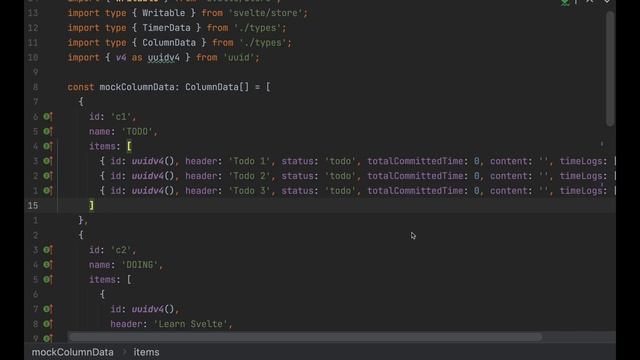The image size is (640, 360).
Task: Click the 'Todo 2' header string
Action: [249, 176]
